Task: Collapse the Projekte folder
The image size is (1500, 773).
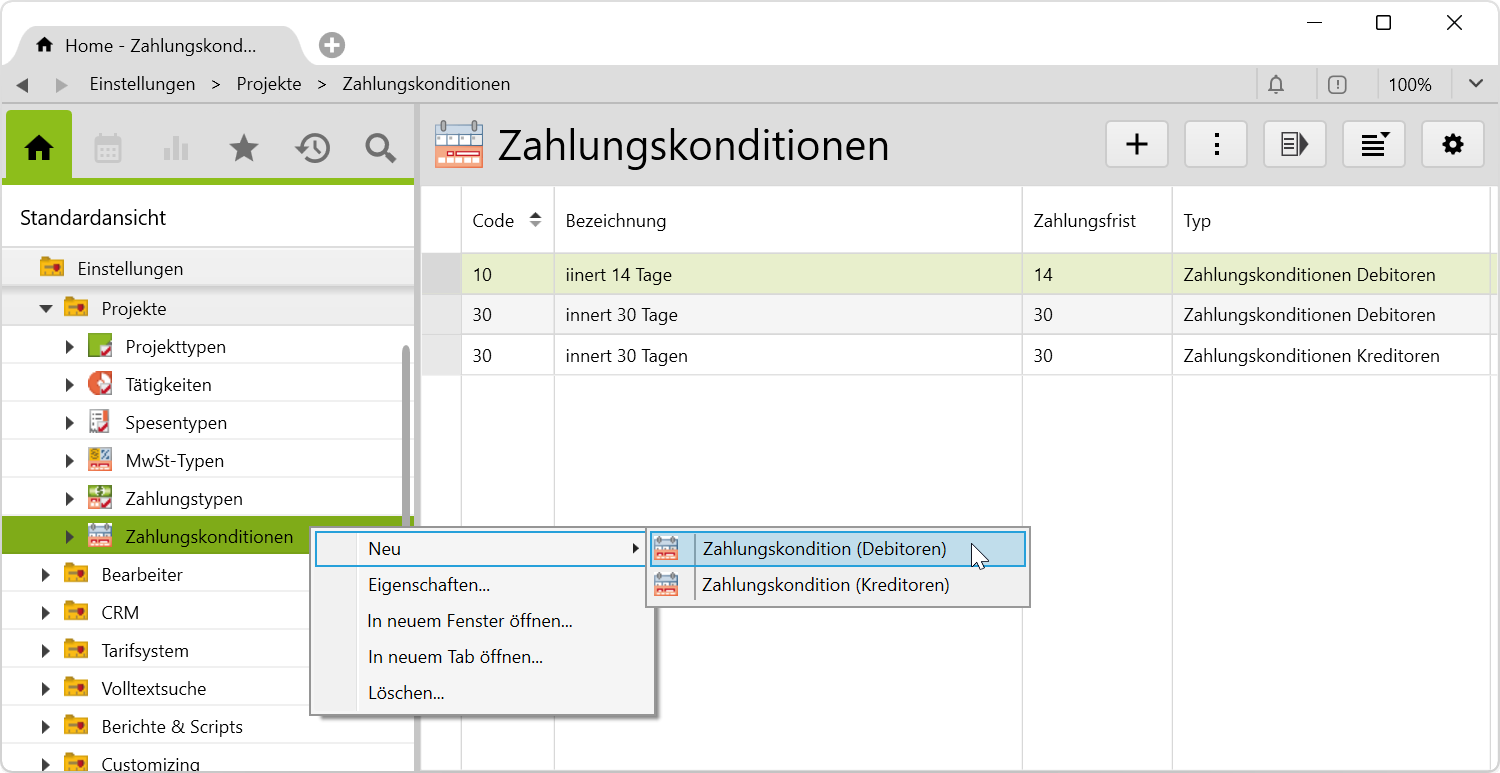Action: 46,309
